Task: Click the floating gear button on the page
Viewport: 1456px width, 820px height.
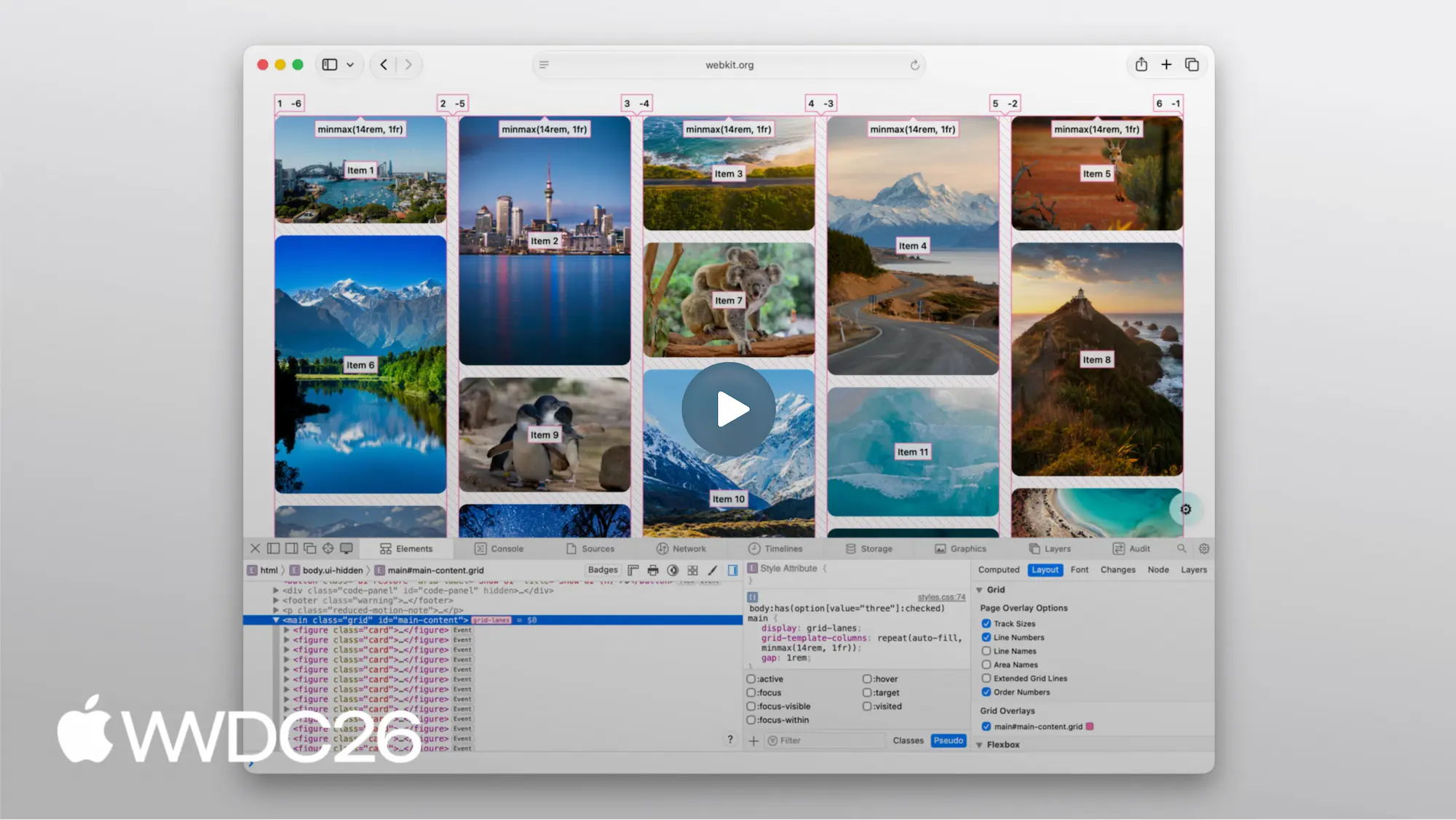Action: tap(1185, 509)
